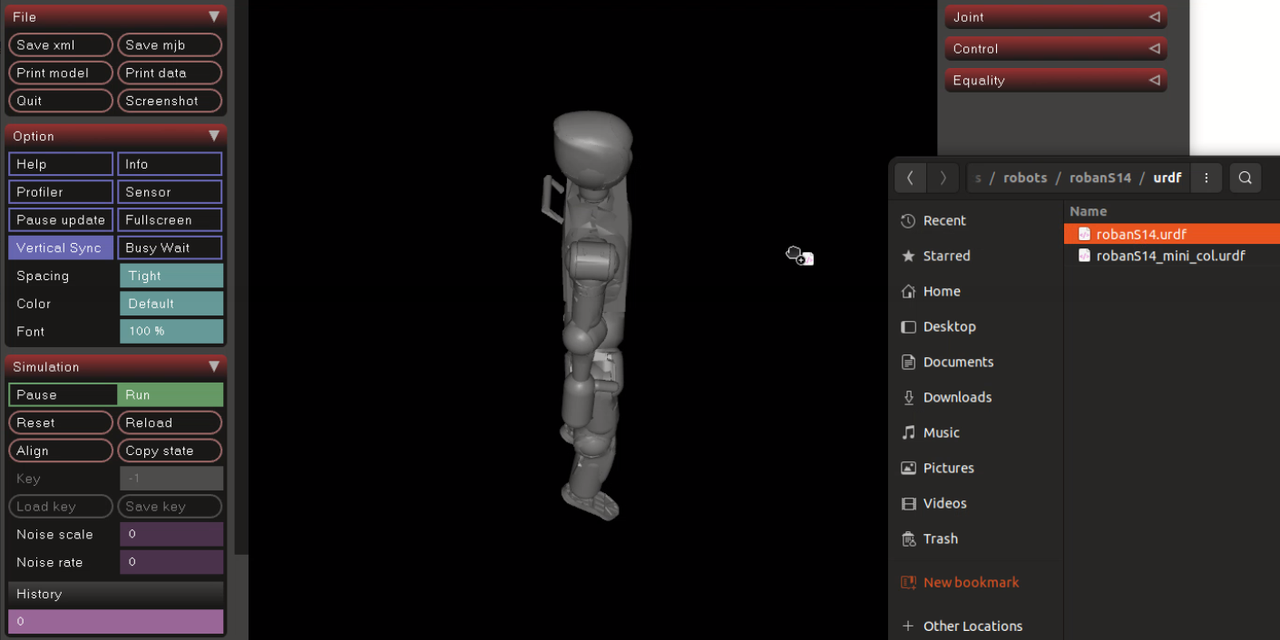Expand the Joint panel

(x=1055, y=17)
